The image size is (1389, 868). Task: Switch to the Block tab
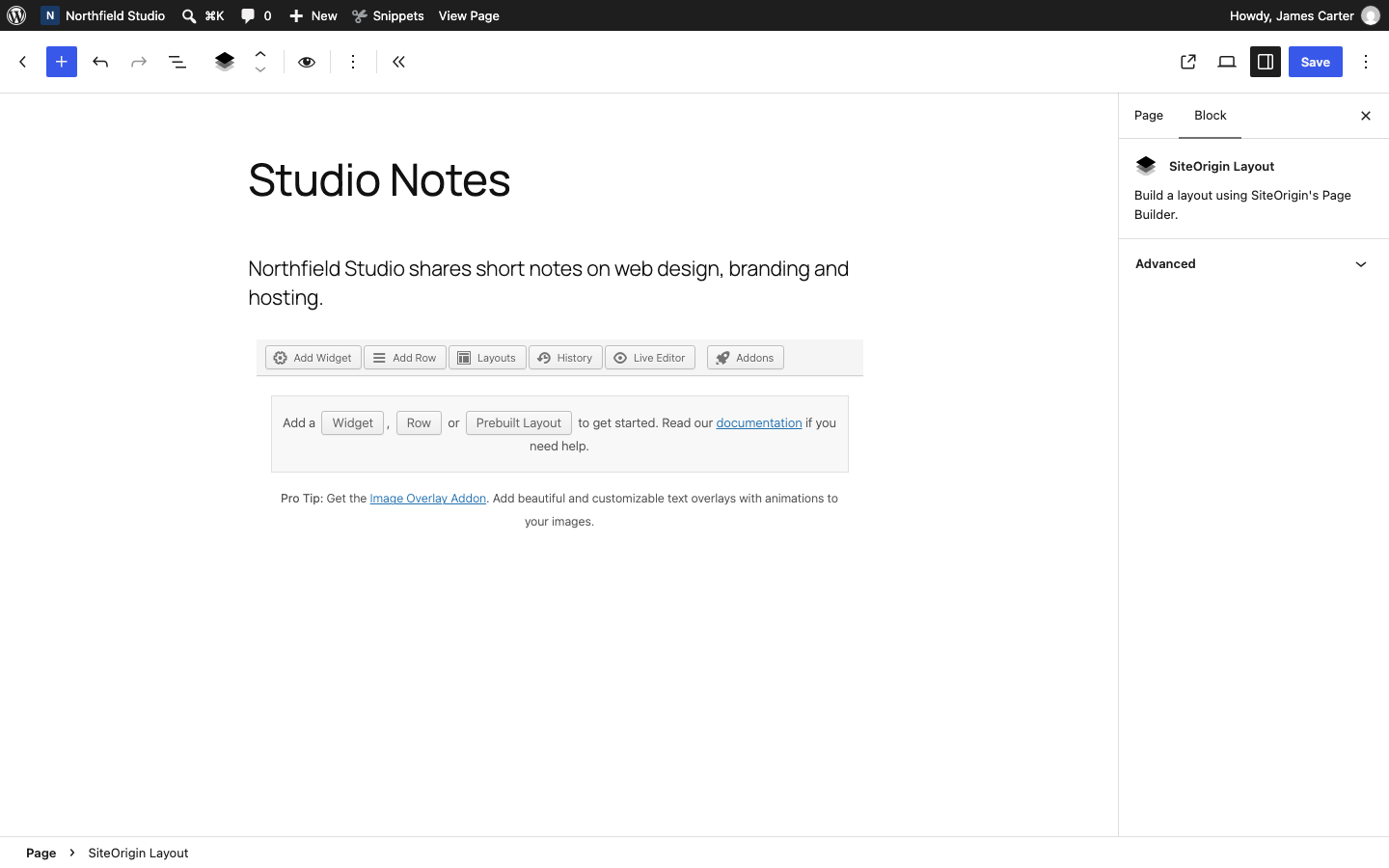pos(1211,116)
